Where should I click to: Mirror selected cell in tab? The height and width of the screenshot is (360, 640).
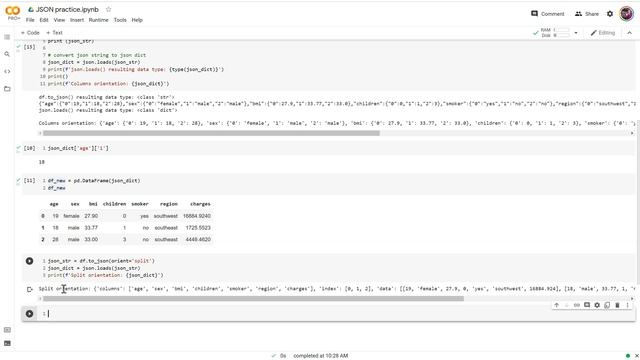607,305
